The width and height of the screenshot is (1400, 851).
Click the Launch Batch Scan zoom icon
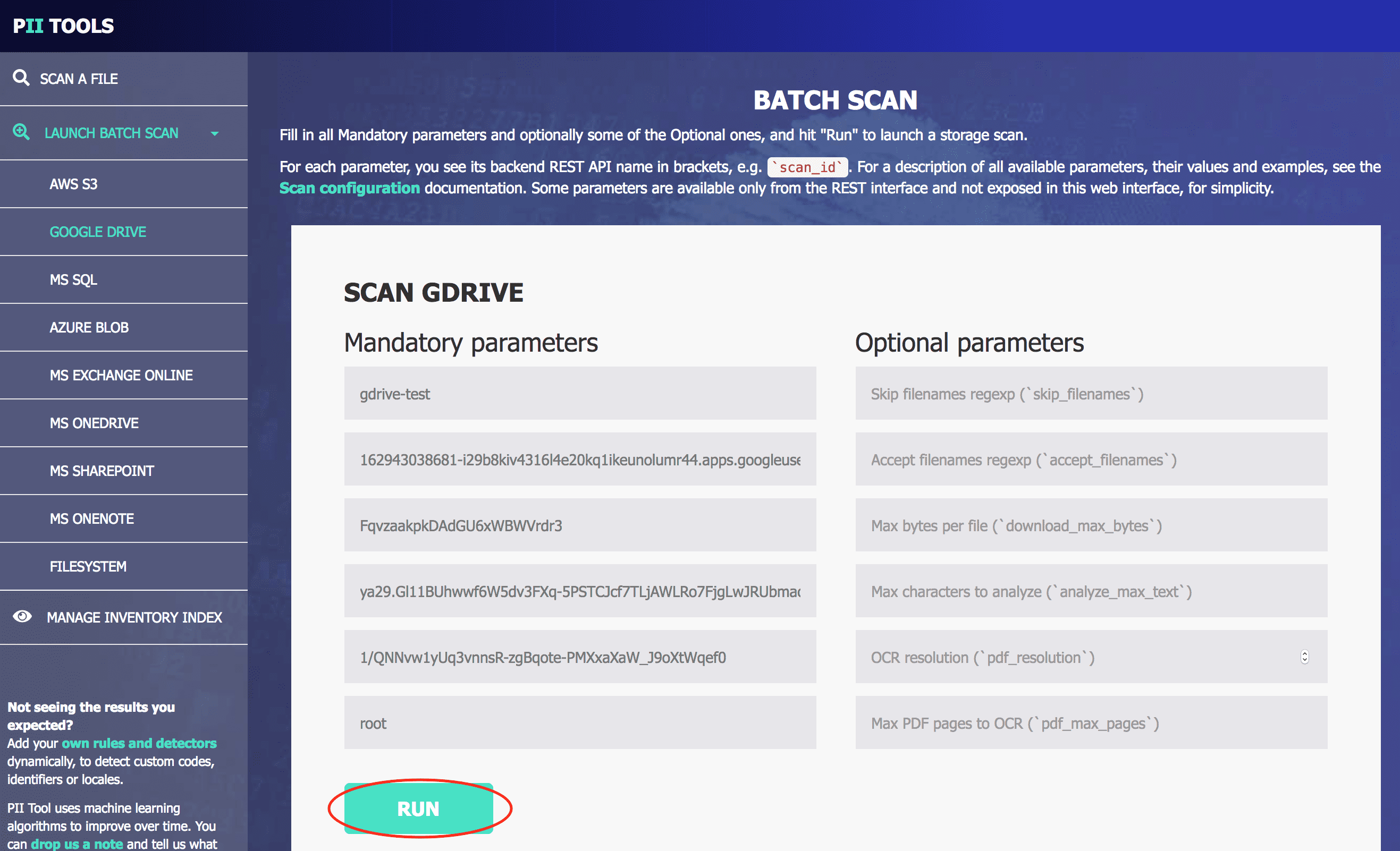tap(21, 132)
